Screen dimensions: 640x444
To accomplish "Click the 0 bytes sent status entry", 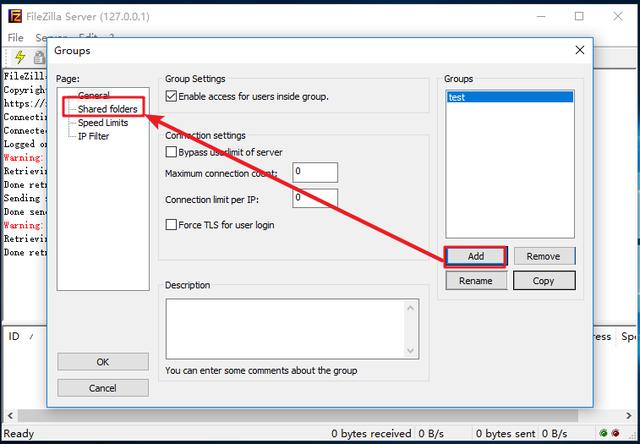I will pos(505,433).
